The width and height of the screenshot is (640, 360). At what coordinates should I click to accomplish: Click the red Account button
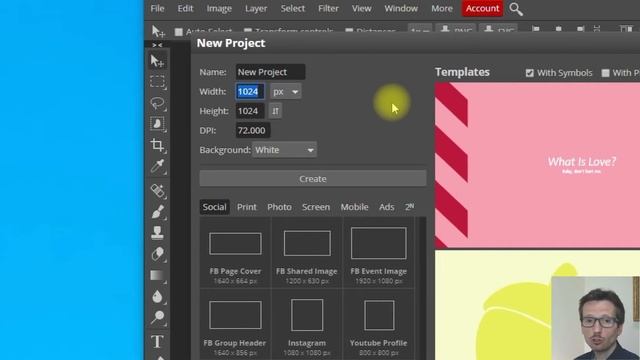click(482, 9)
